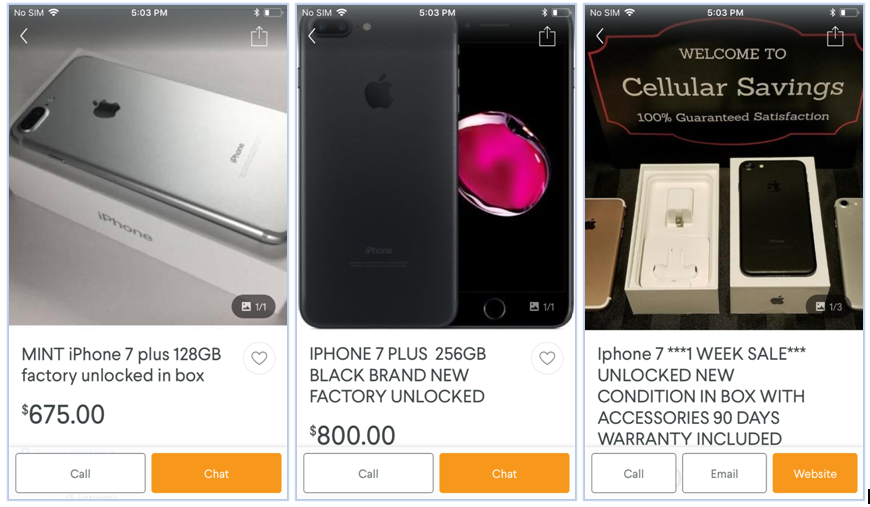Favorite the MINT iPhone 7 plus 128GB listing
Viewport: 870px width, 507px height.
tap(259, 358)
